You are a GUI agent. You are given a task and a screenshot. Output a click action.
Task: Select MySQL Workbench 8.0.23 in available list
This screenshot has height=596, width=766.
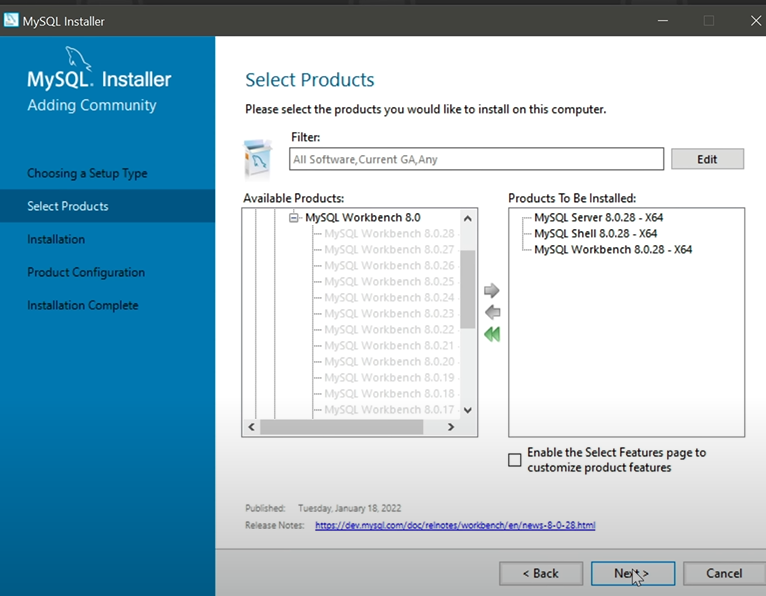point(389,314)
